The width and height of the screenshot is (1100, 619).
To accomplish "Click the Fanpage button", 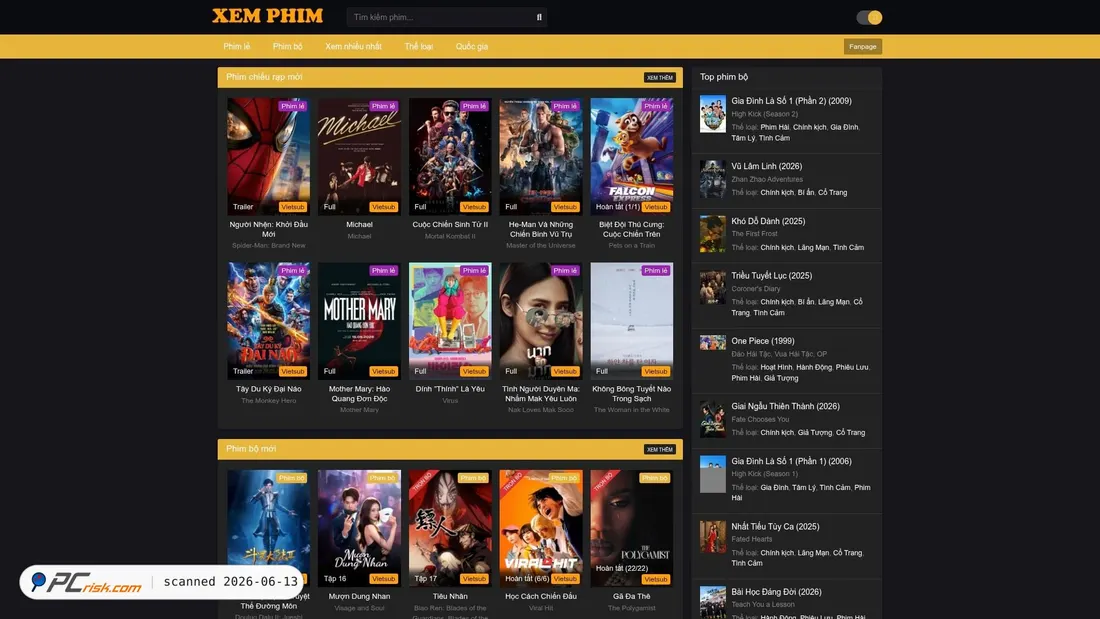I will (x=862, y=46).
